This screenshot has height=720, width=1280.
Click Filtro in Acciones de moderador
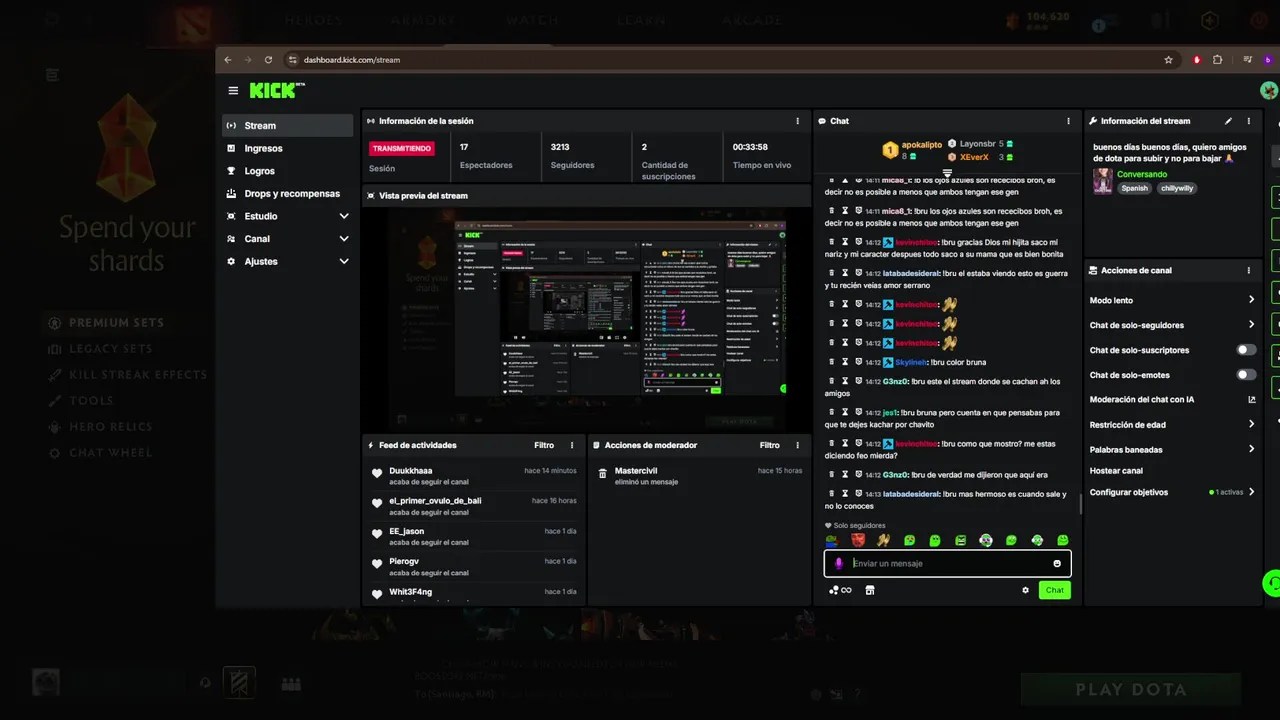pyautogui.click(x=769, y=445)
